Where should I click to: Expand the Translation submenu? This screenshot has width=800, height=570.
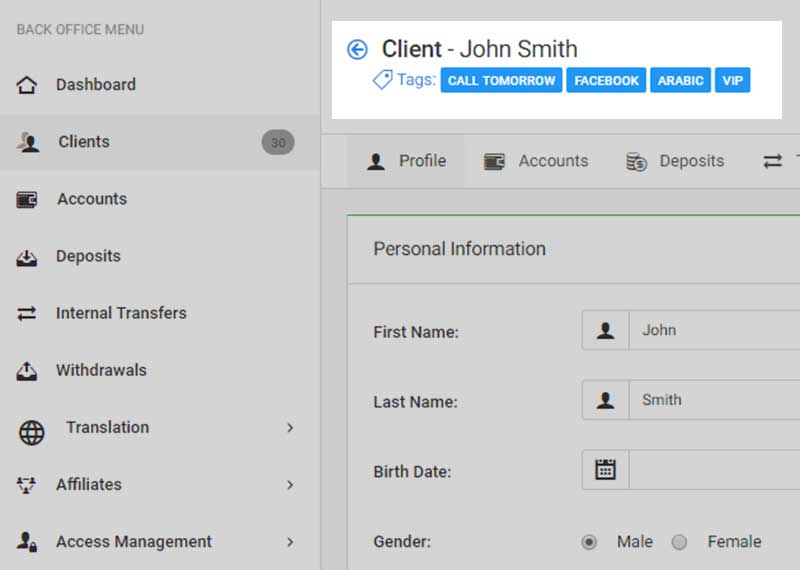(x=290, y=428)
